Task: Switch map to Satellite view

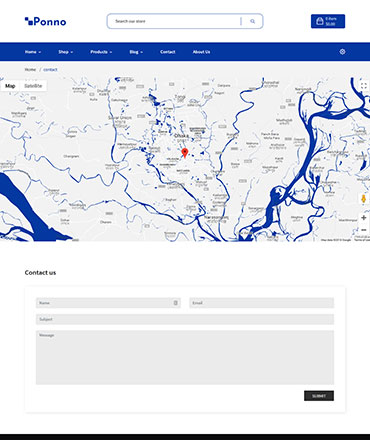Action: pyautogui.click(x=33, y=86)
